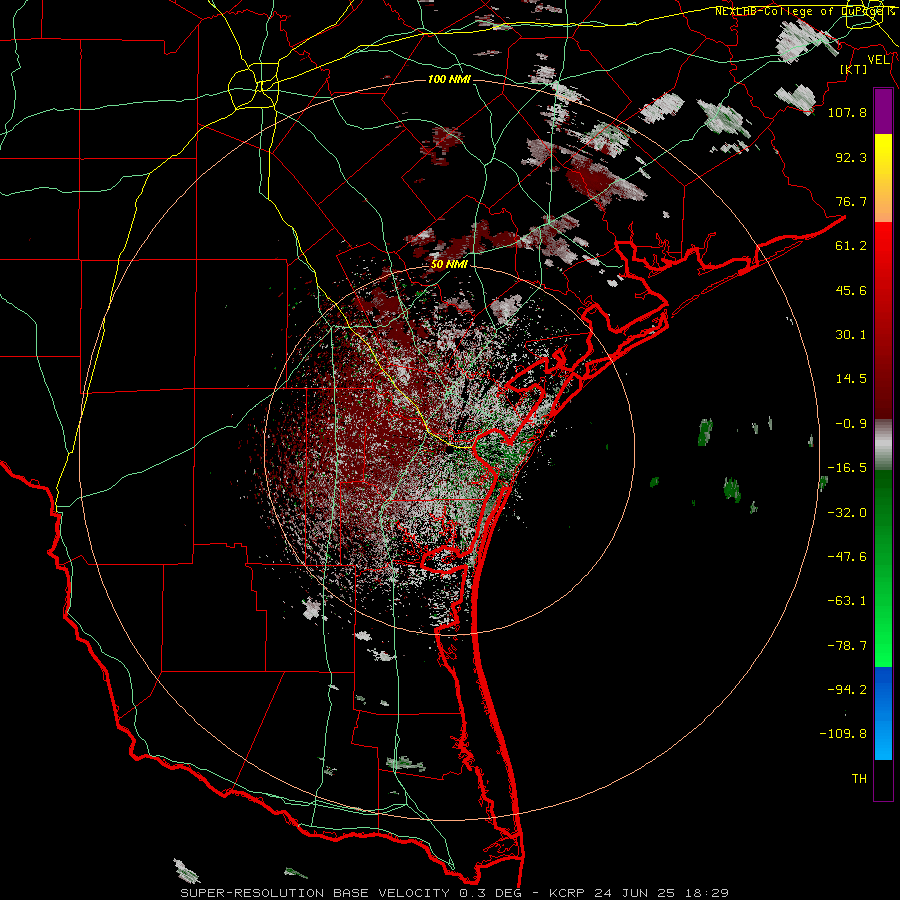Image resolution: width=900 pixels, height=900 pixels.
Task: Select the -94.2 legend value
Action: coord(847,690)
